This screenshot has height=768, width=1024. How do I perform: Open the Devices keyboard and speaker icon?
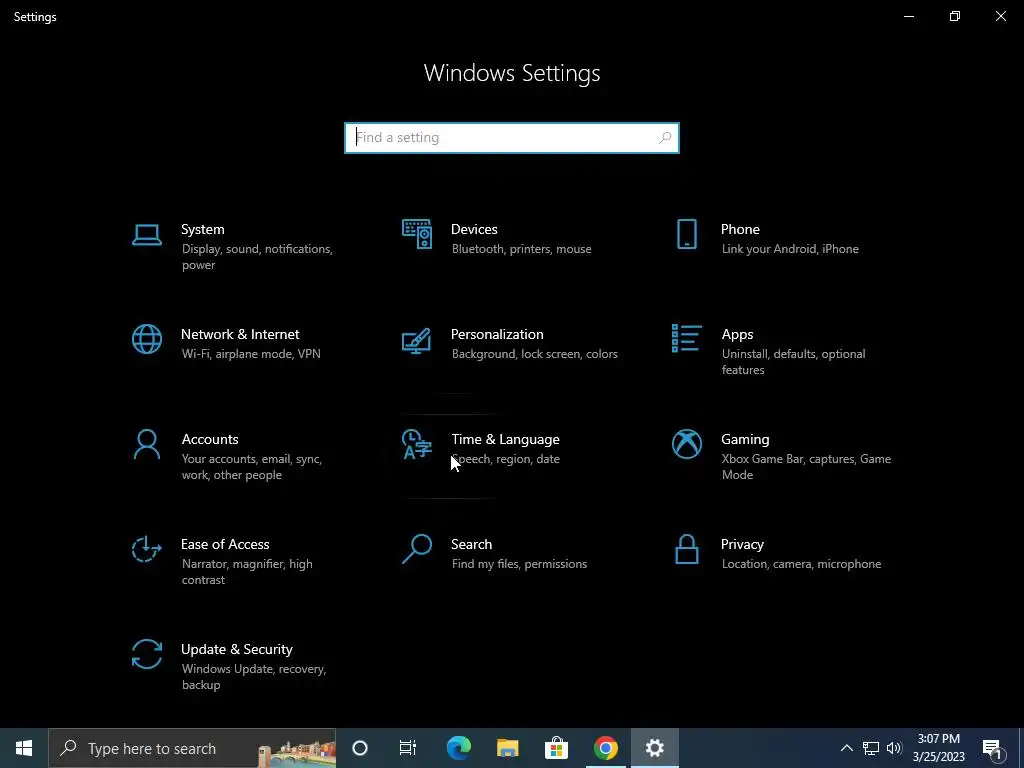click(x=417, y=234)
